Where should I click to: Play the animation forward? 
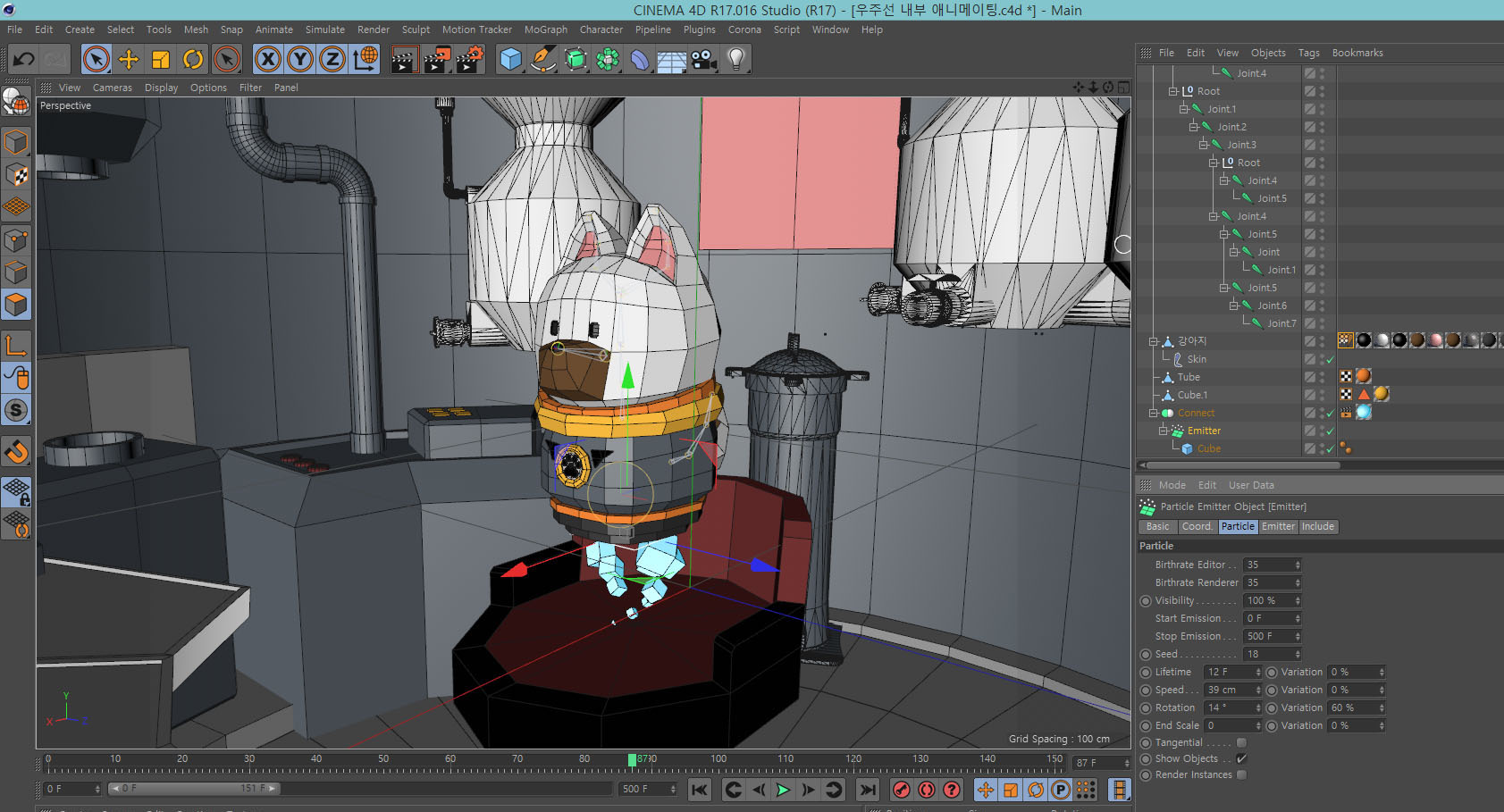tap(783, 790)
